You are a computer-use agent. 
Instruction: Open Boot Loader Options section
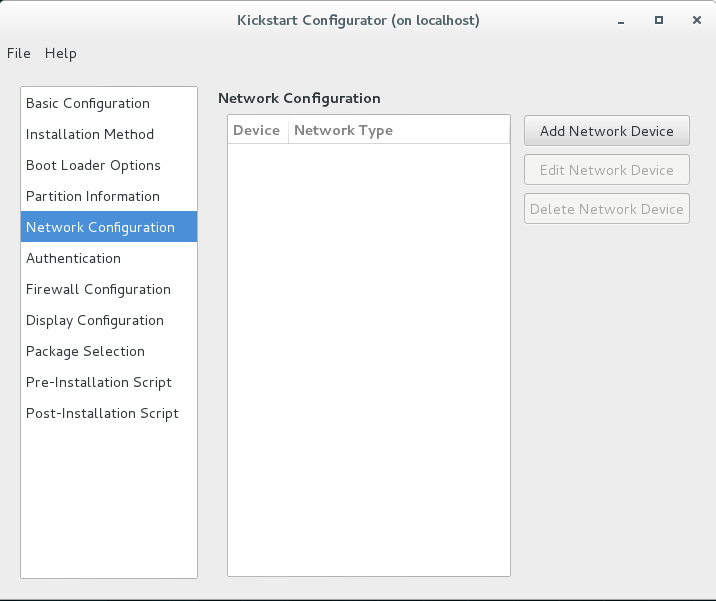click(x=109, y=165)
